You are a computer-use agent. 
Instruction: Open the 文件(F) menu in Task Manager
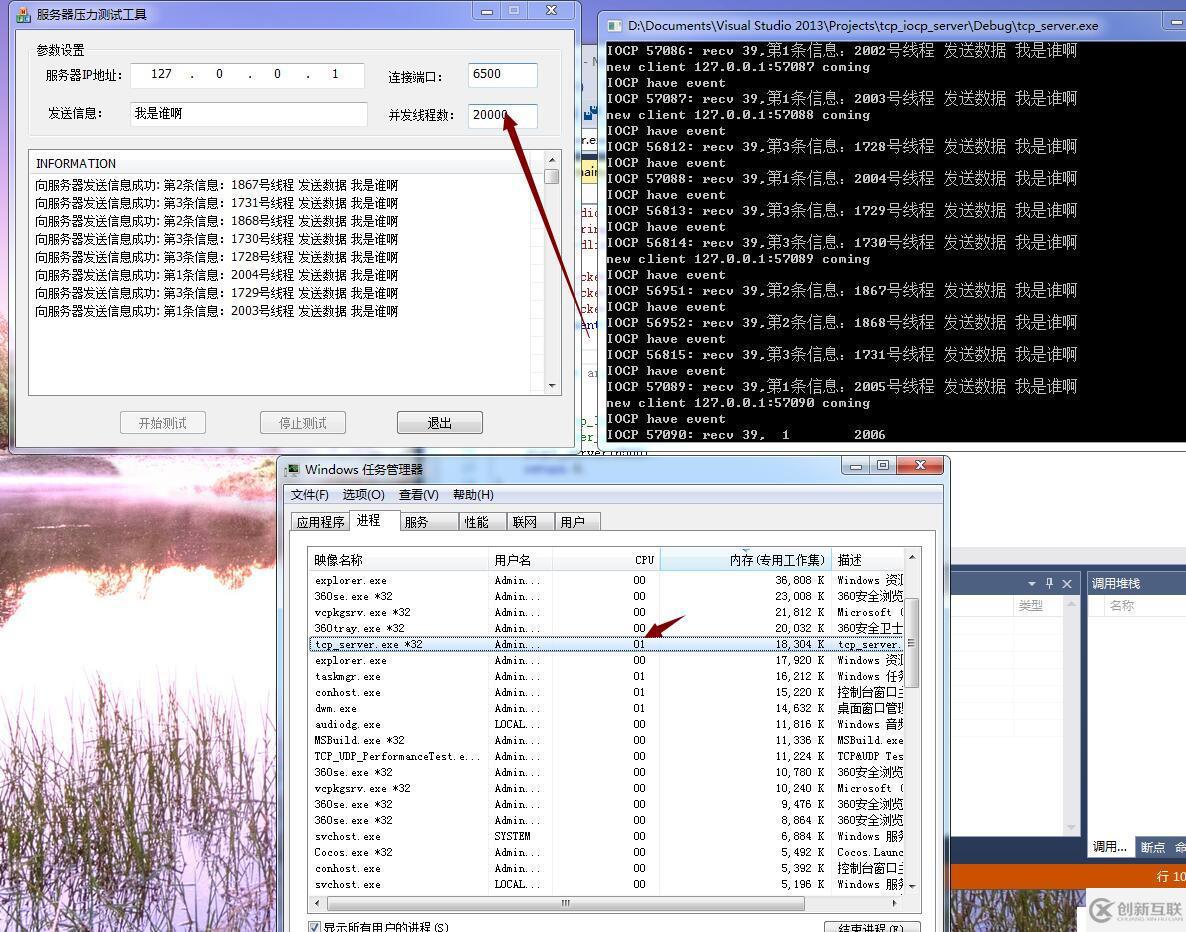(309, 495)
